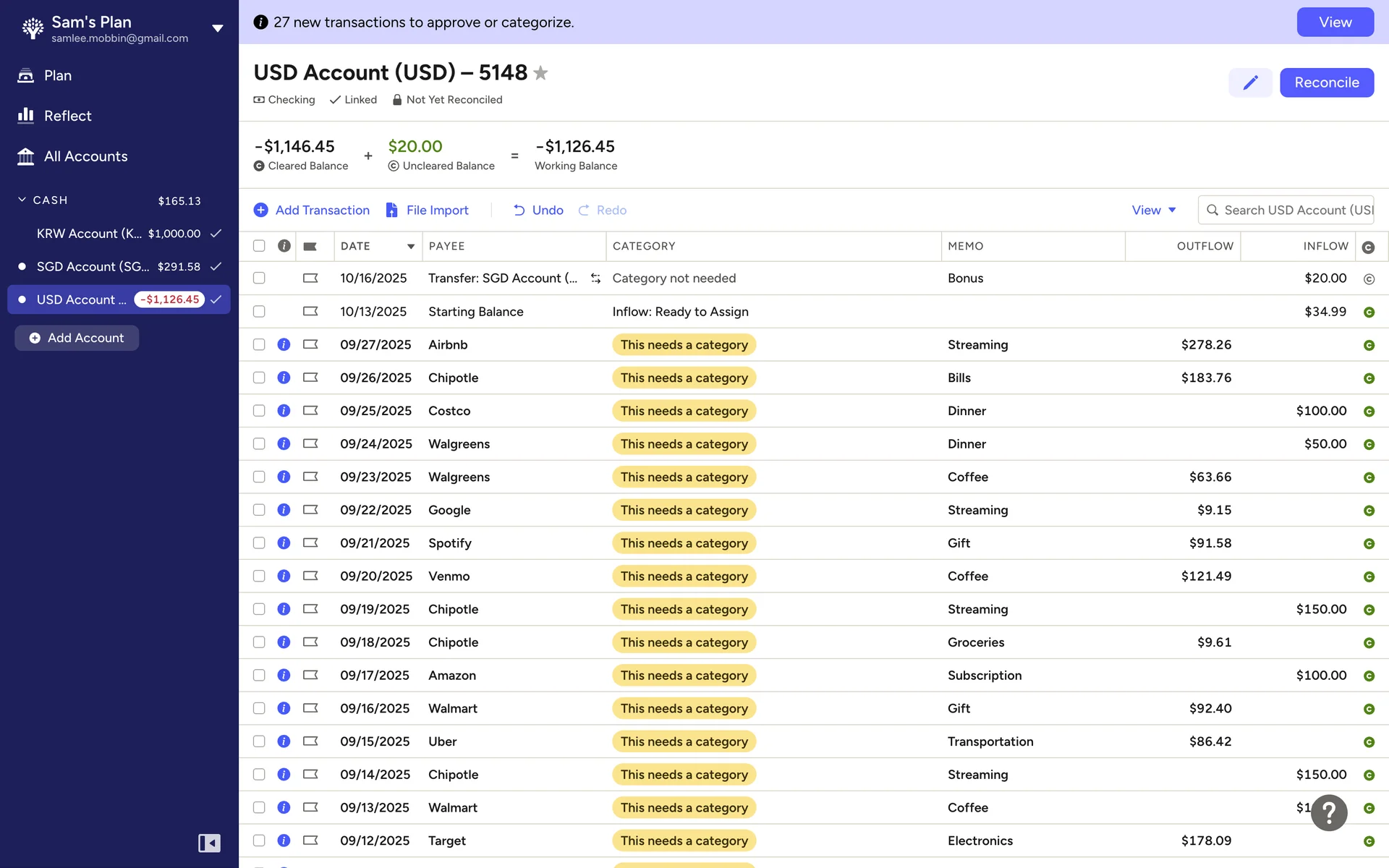Click the transfer arrows icon on SGD transfer row
Screen dimensions: 1389x868
click(595, 278)
